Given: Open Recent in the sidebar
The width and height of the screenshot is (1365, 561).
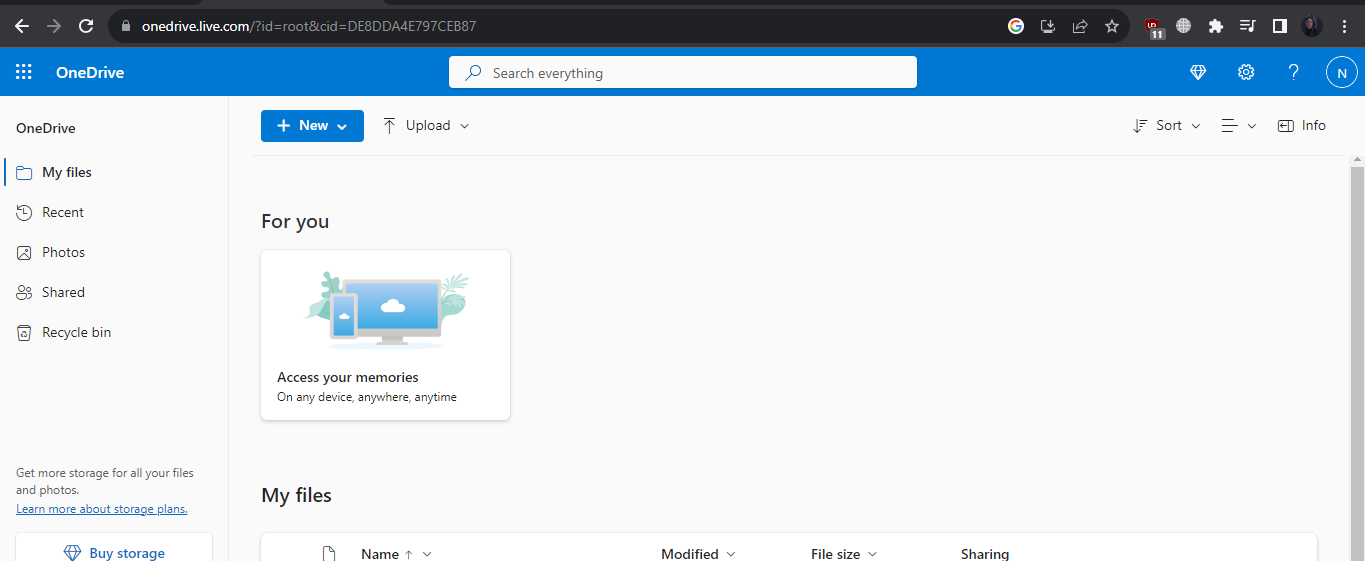Looking at the screenshot, I should point(114,212).
